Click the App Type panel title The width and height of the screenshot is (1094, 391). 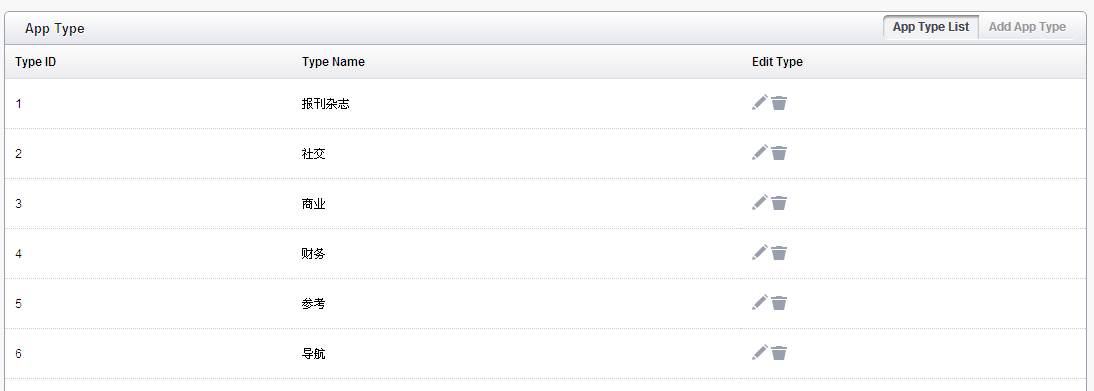[54, 29]
